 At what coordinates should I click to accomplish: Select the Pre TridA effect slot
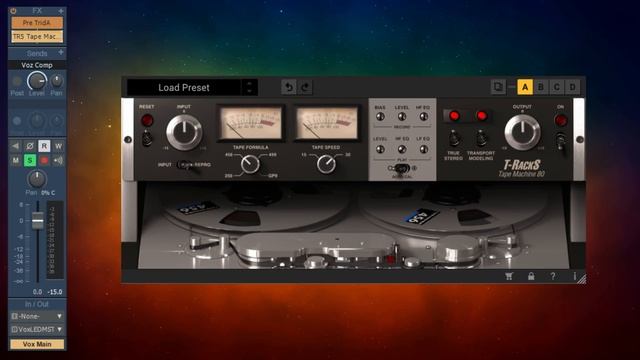coord(37,23)
